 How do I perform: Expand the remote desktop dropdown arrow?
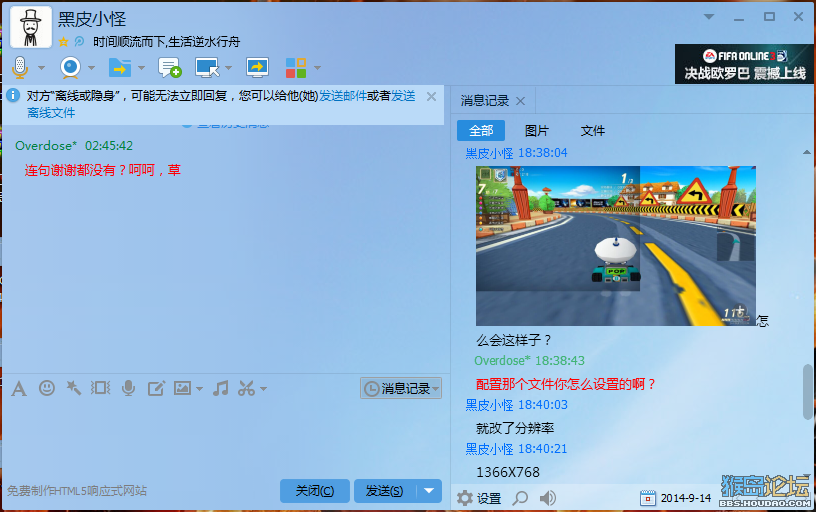point(228,68)
